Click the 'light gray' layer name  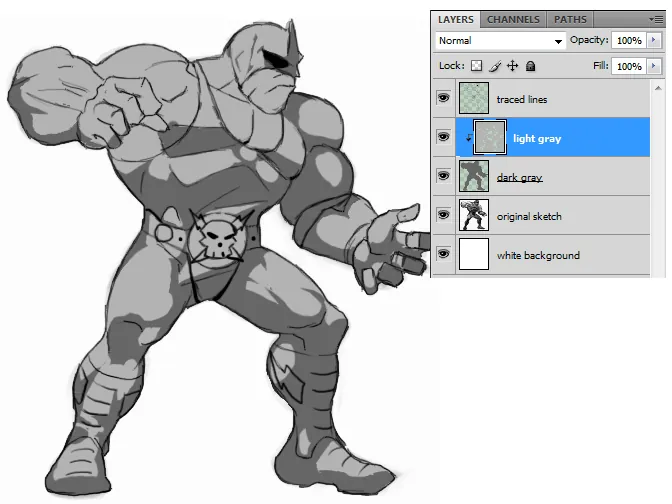point(537,138)
